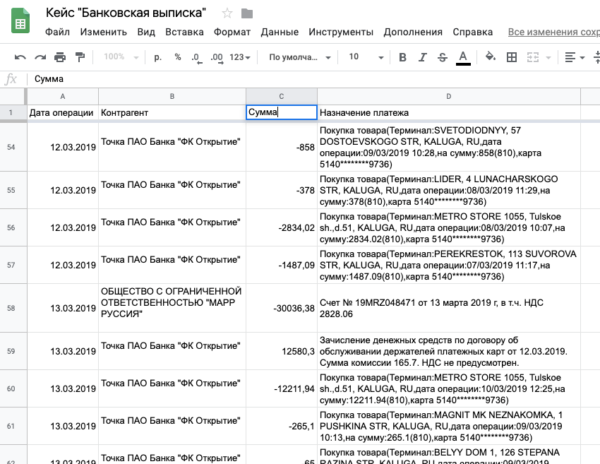Viewport: 600px width, 464px height.
Task: Open font family dropdown "По умолча..."
Action: [300, 57]
